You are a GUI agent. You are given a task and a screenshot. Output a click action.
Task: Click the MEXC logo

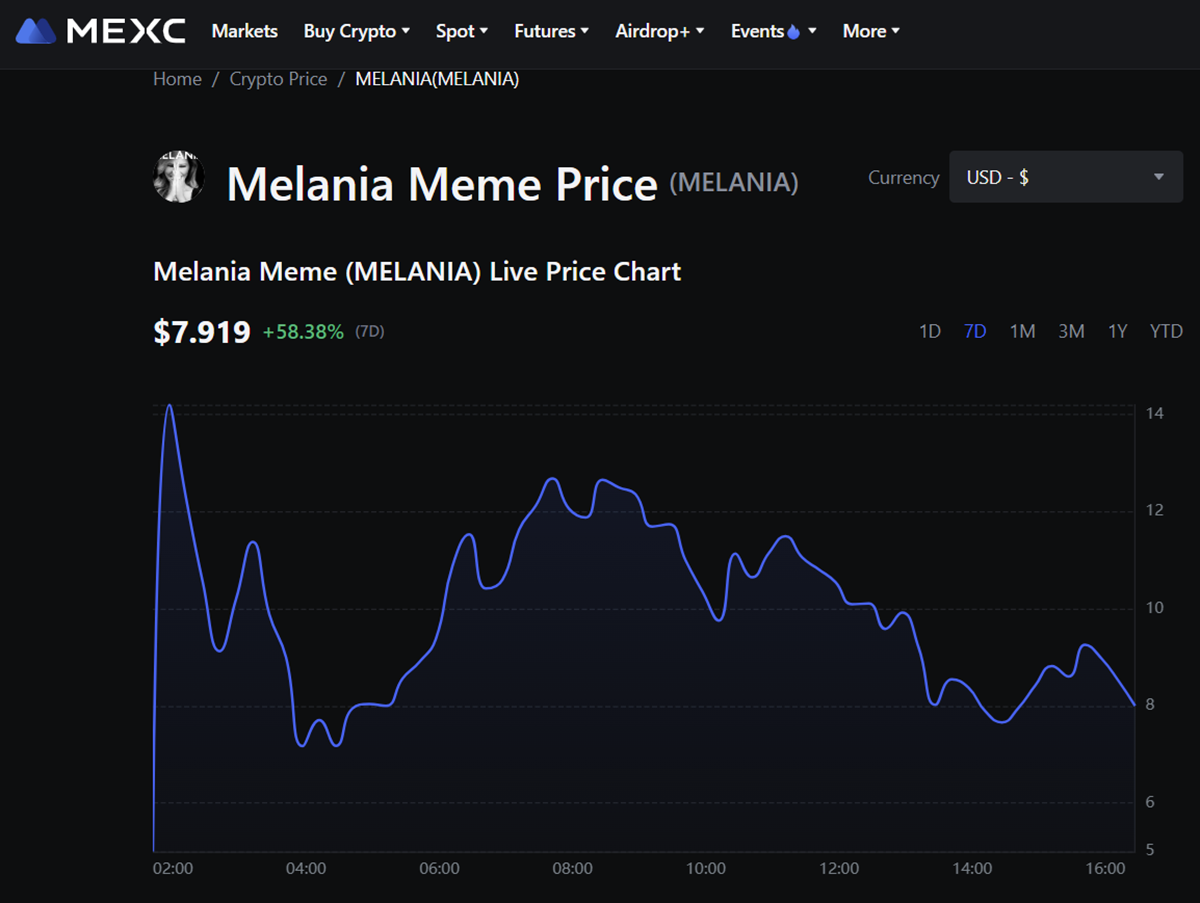[100, 30]
